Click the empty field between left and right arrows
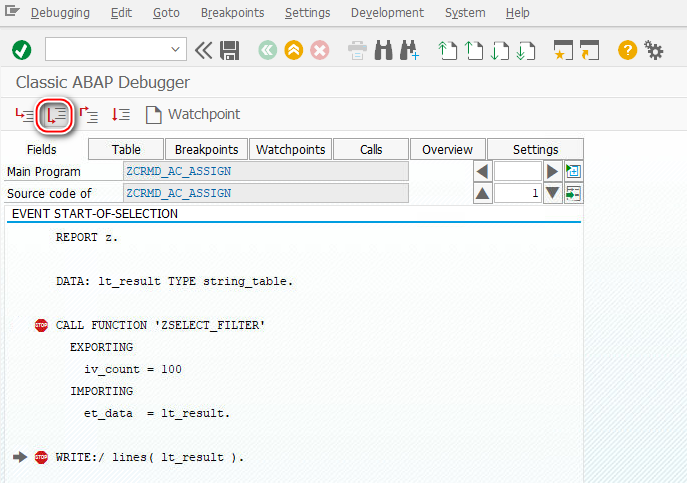This screenshot has width=687, height=483. coord(517,171)
